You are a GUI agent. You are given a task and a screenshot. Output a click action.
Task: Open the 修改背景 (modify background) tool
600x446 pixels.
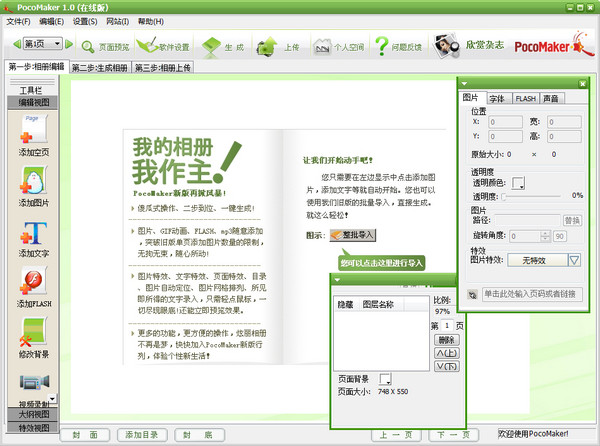32,333
